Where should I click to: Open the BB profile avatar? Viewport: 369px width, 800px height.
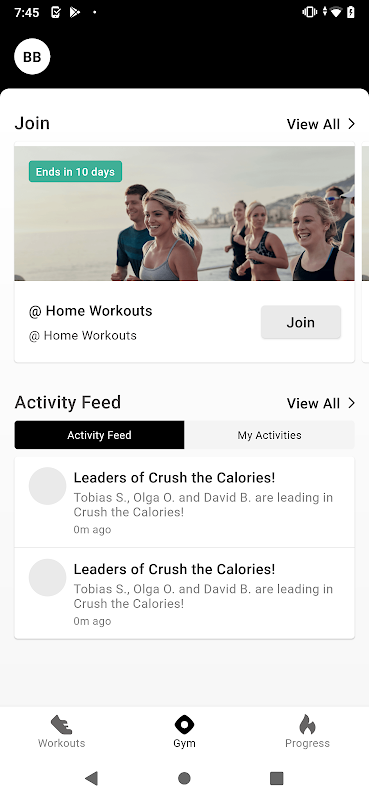[32, 57]
